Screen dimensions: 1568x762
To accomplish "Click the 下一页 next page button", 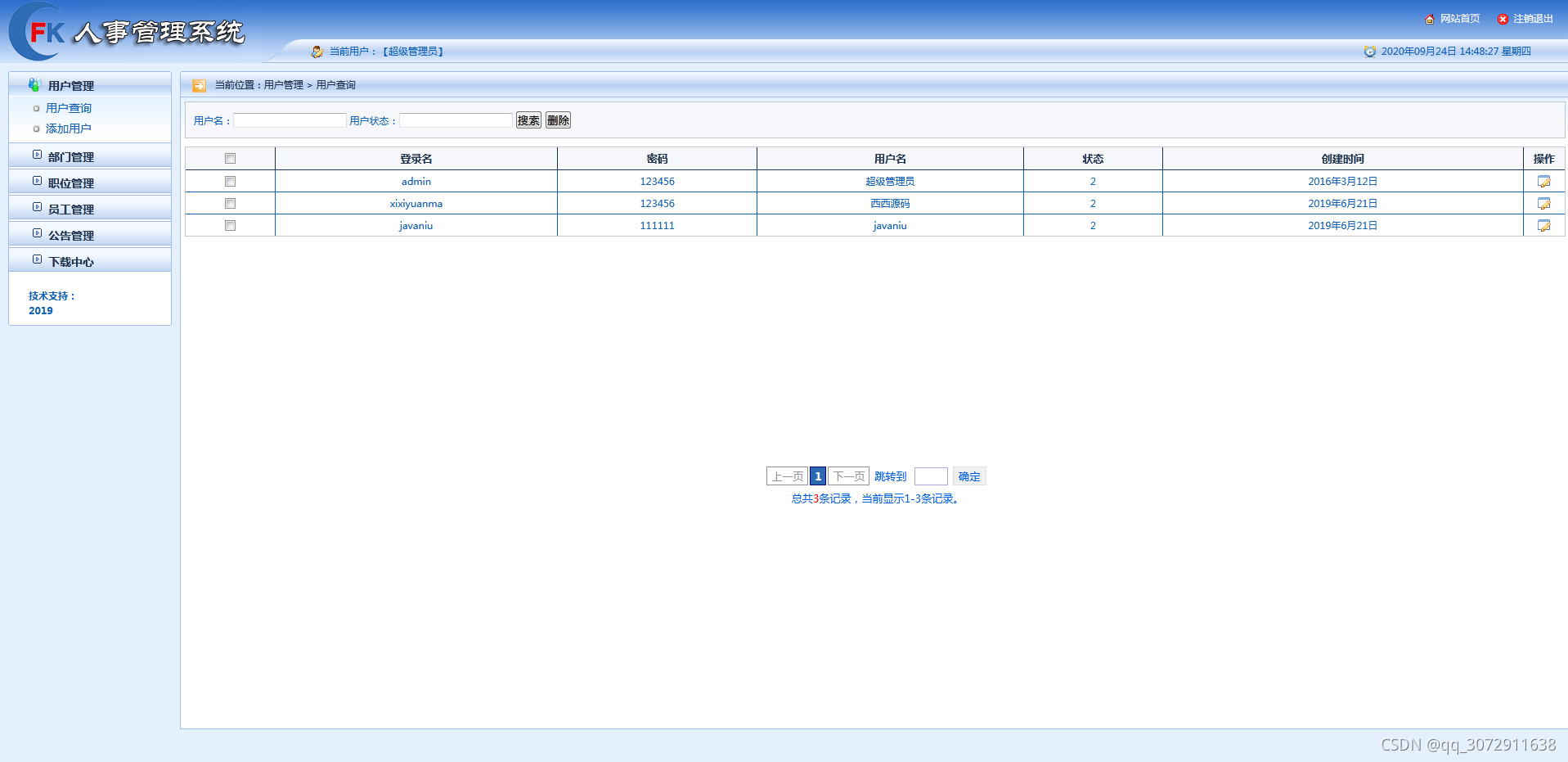I will point(848,476).
